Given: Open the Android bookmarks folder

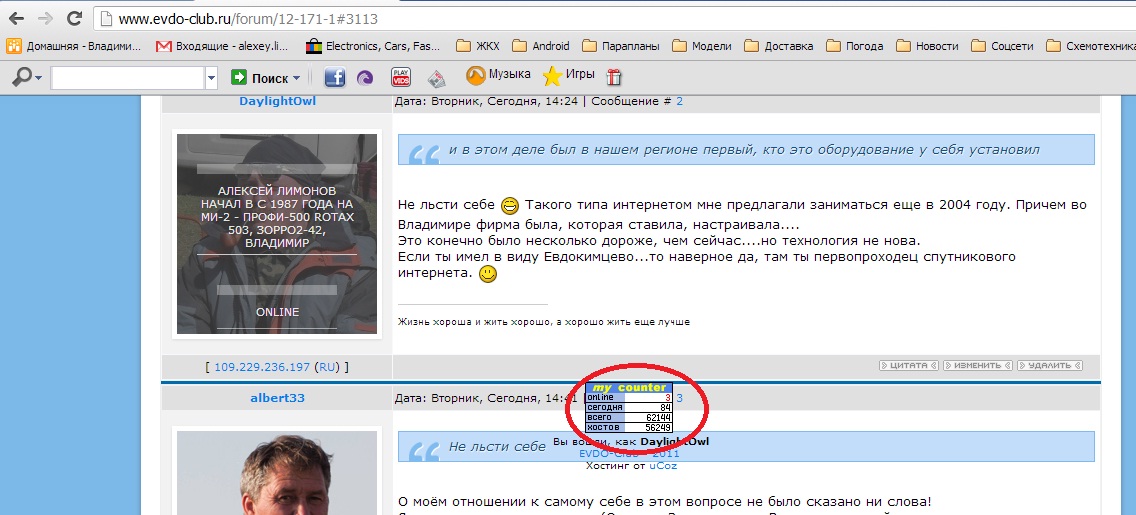Looking at the screenshot, I should tap(541, 46).
